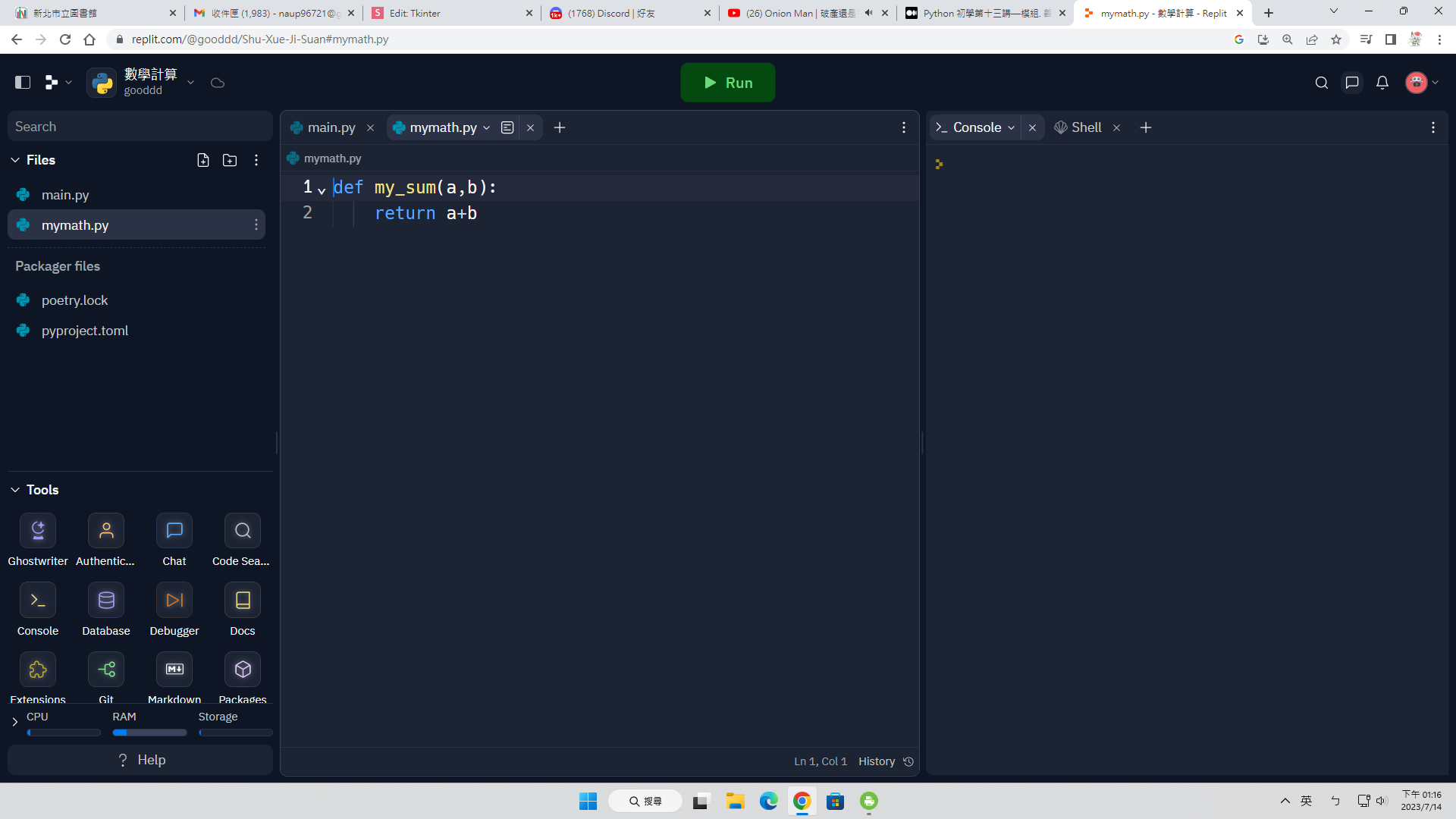Open the History link in status bar
1456x819 pixels.
tap(877, 761)
